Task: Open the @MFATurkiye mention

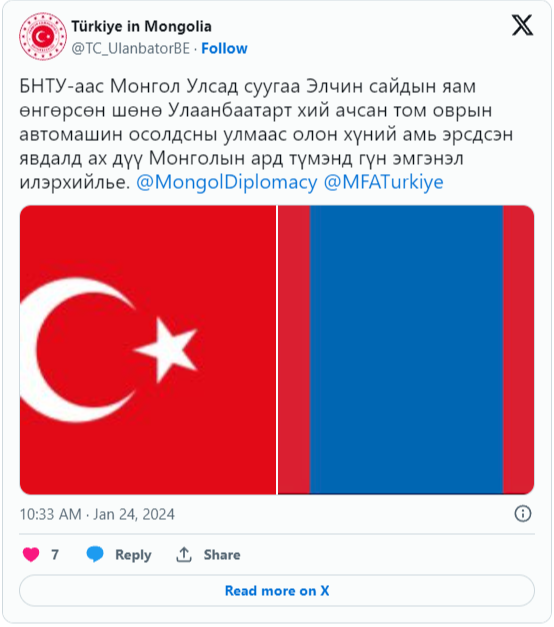Action: pos(384,182)
